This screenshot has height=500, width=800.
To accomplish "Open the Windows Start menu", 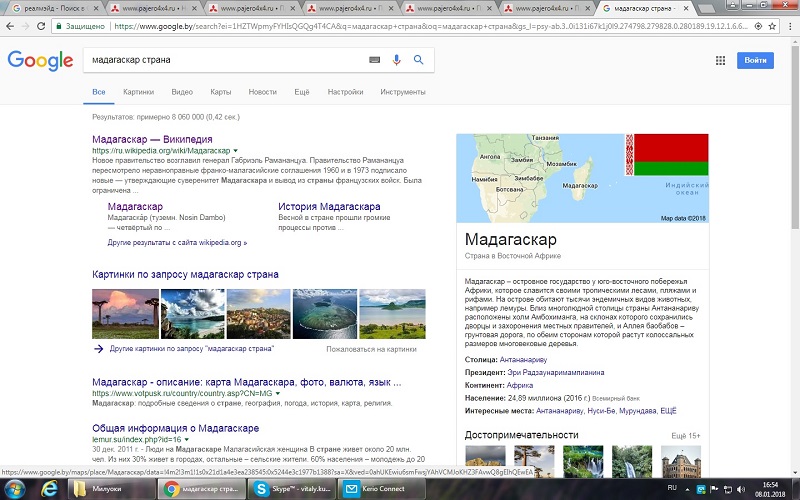I will [x=14, y=488].
